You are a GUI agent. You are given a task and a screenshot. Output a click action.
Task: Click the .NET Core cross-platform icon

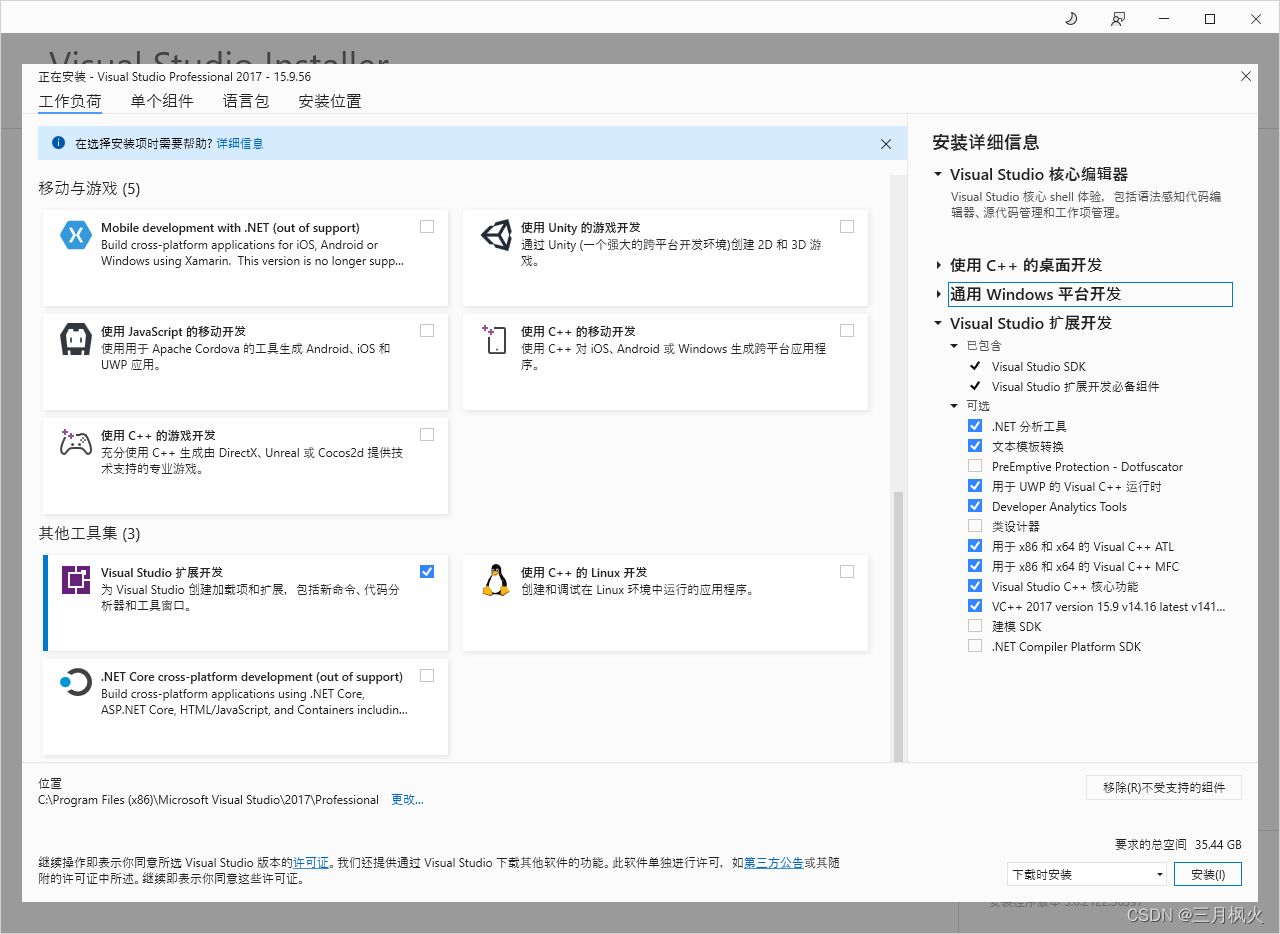click(x=76, y=683)
